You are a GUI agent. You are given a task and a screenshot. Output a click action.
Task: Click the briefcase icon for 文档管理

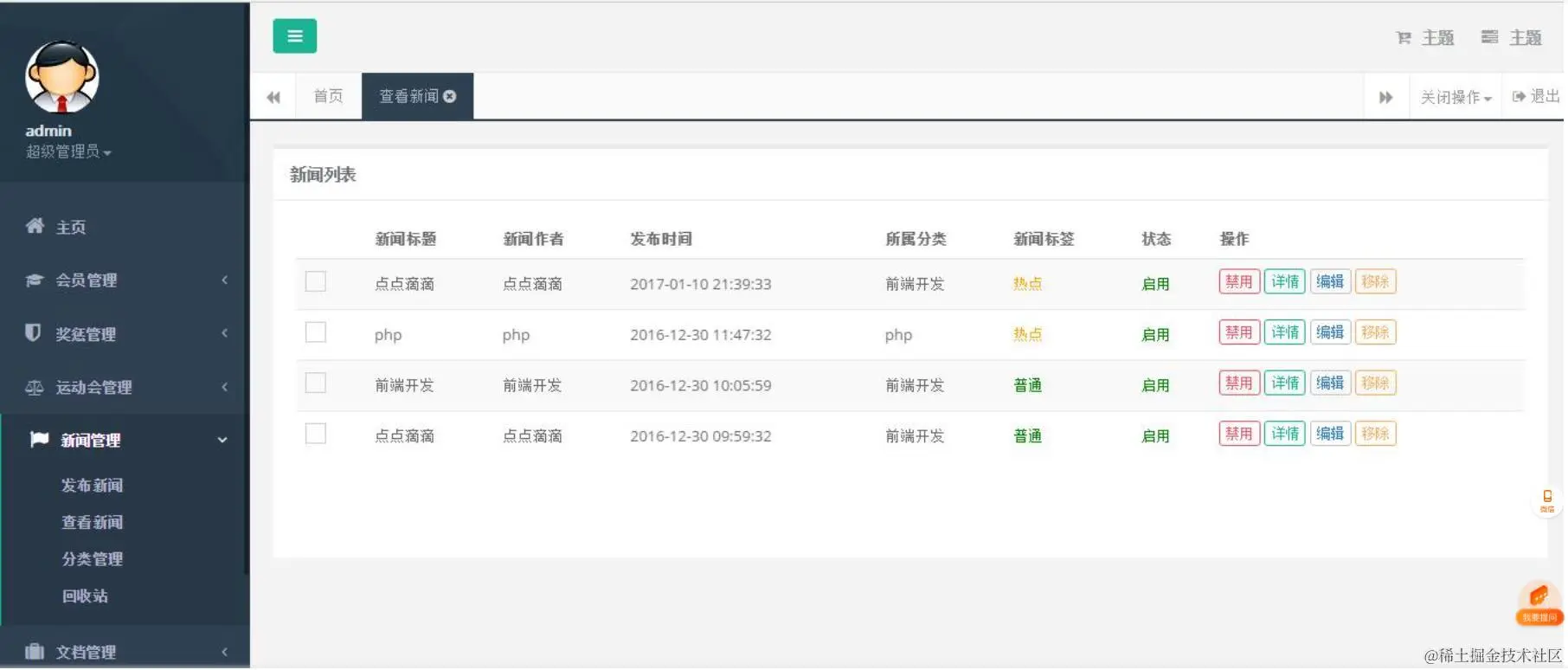[35, 652]
